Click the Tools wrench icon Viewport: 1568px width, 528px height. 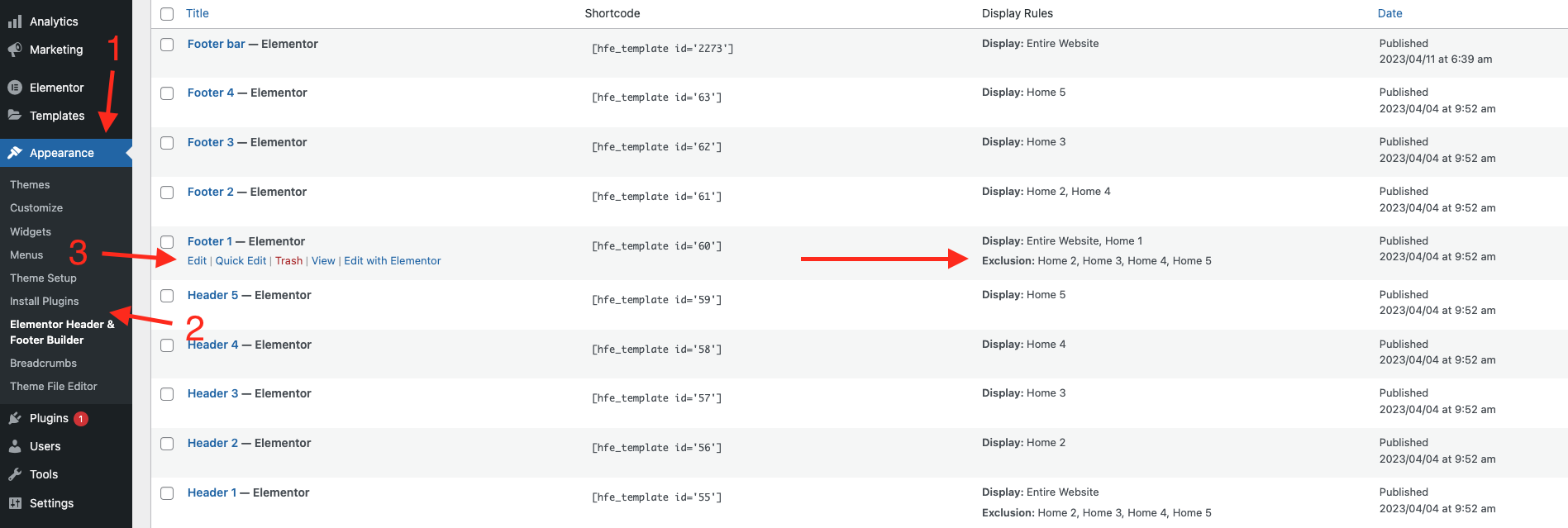click(15, 474)
